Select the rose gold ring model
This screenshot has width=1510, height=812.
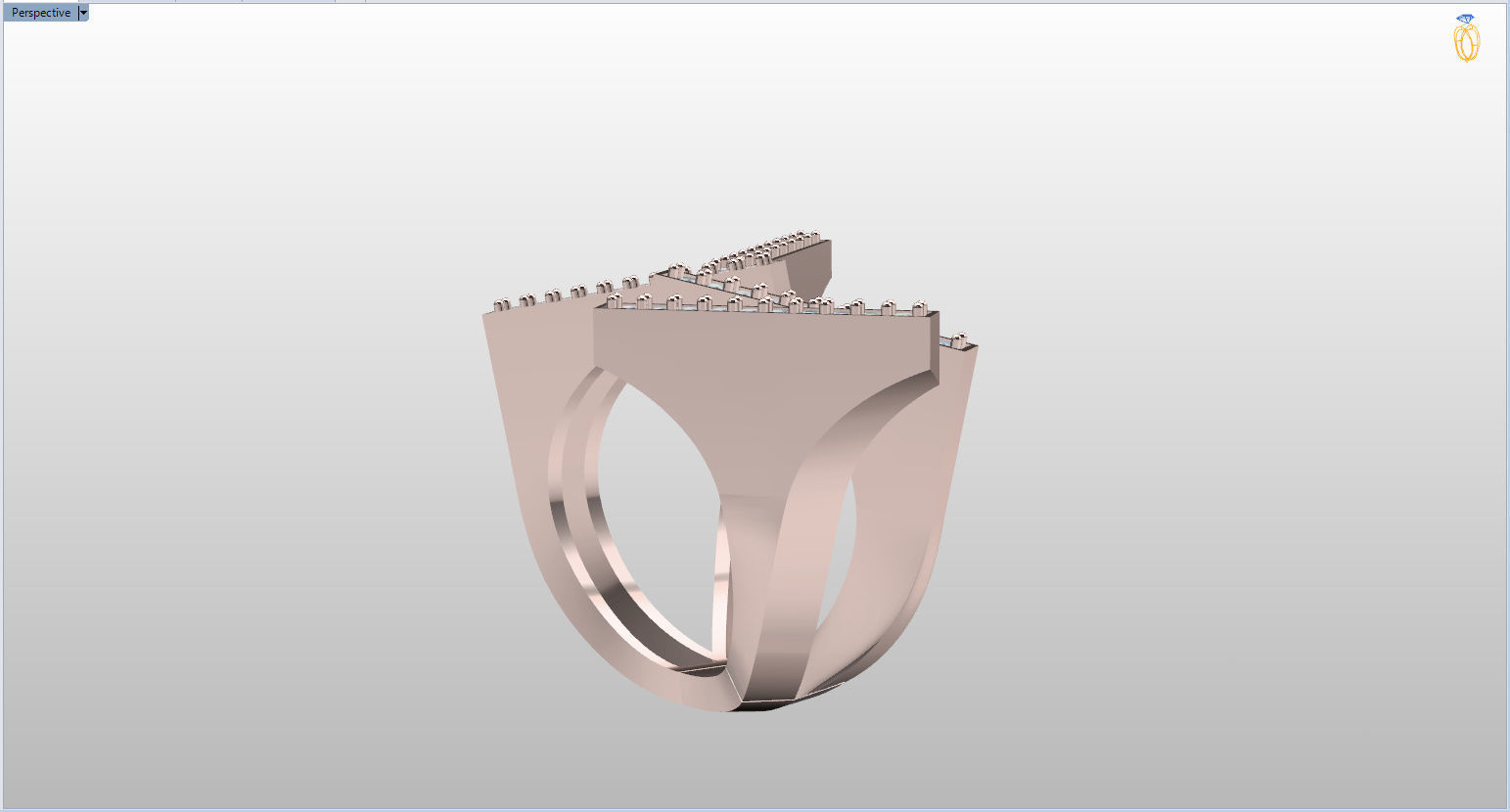[731, 472]
